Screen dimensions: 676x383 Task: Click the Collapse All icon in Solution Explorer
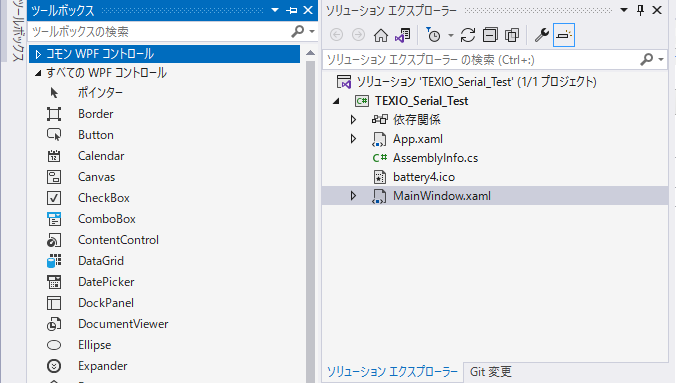[x=490, y=35]
